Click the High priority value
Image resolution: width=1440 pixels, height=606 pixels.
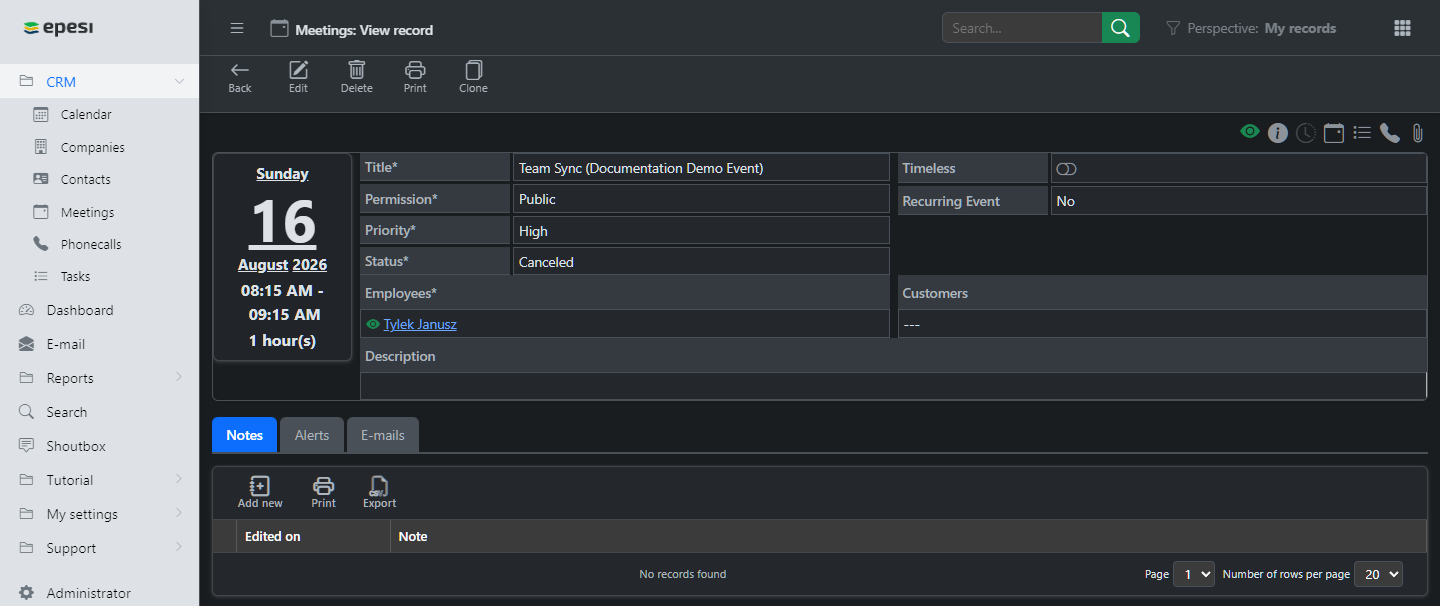point(533,231)
